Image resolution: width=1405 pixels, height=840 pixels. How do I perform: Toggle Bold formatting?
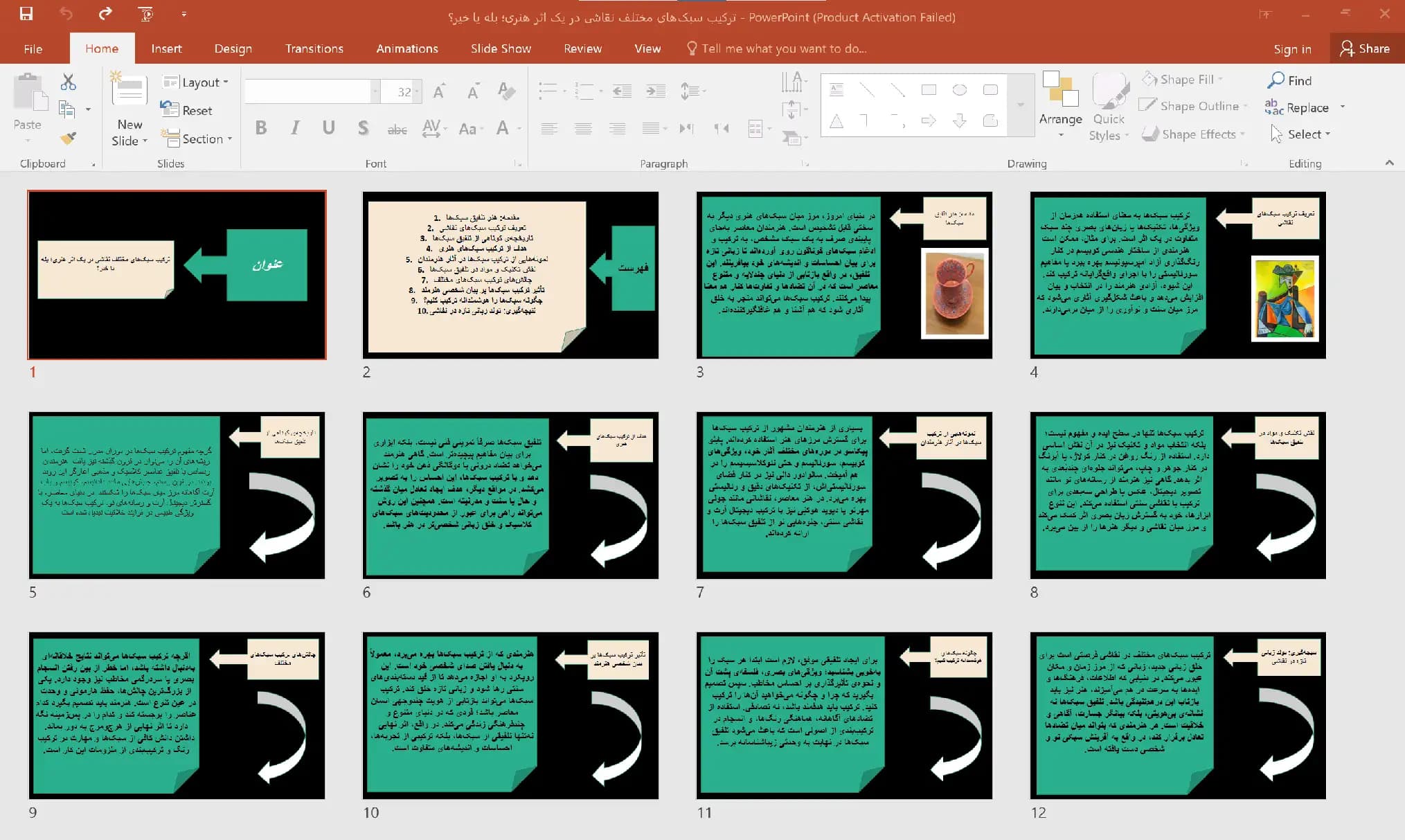tap(261, 127)
